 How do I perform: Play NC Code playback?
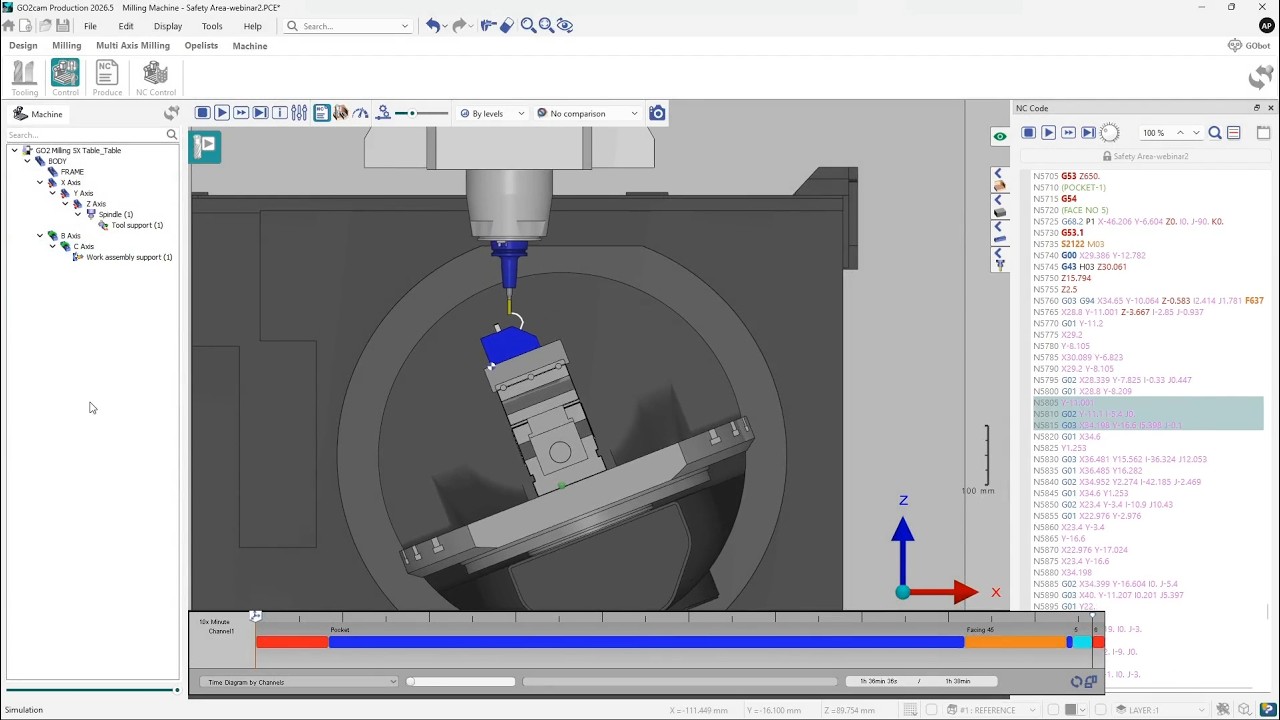[x=1048, y=133]
